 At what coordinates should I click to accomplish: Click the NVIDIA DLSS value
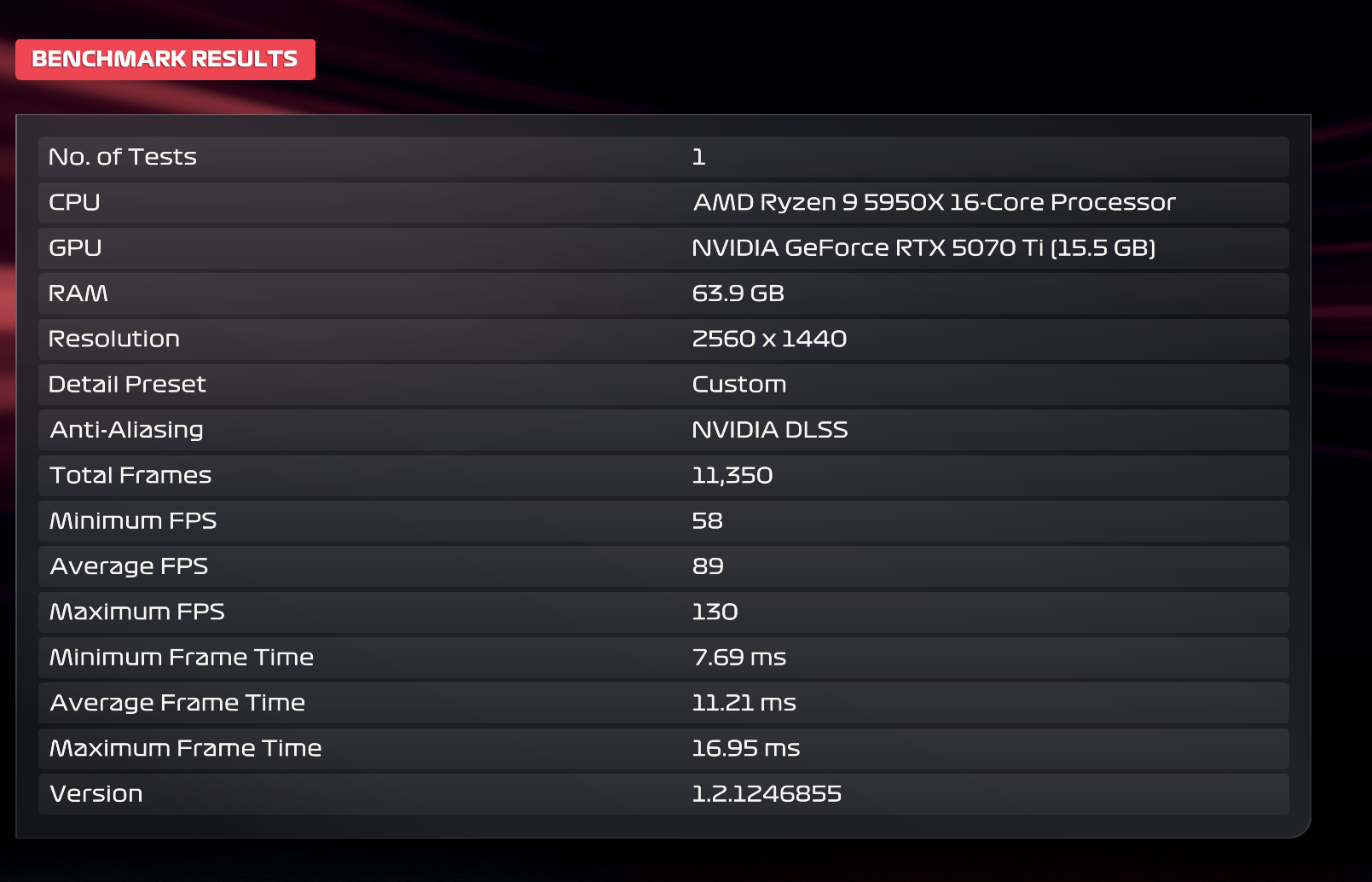click(x=769, y=430)
